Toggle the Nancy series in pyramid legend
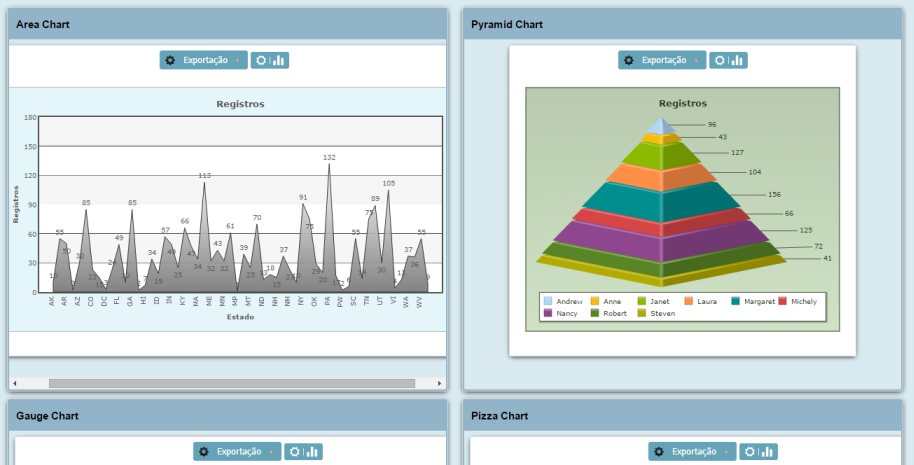914x465 pixels. (x=547, y=313)
